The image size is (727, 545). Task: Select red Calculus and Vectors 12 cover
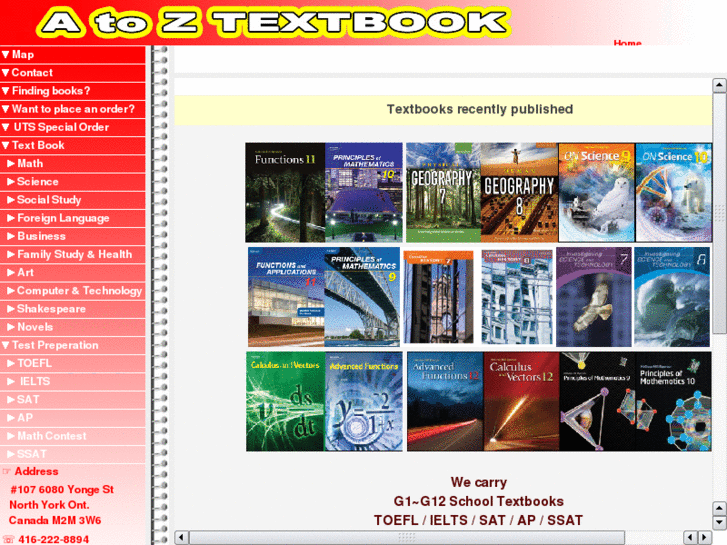click(x=522, y=401)
